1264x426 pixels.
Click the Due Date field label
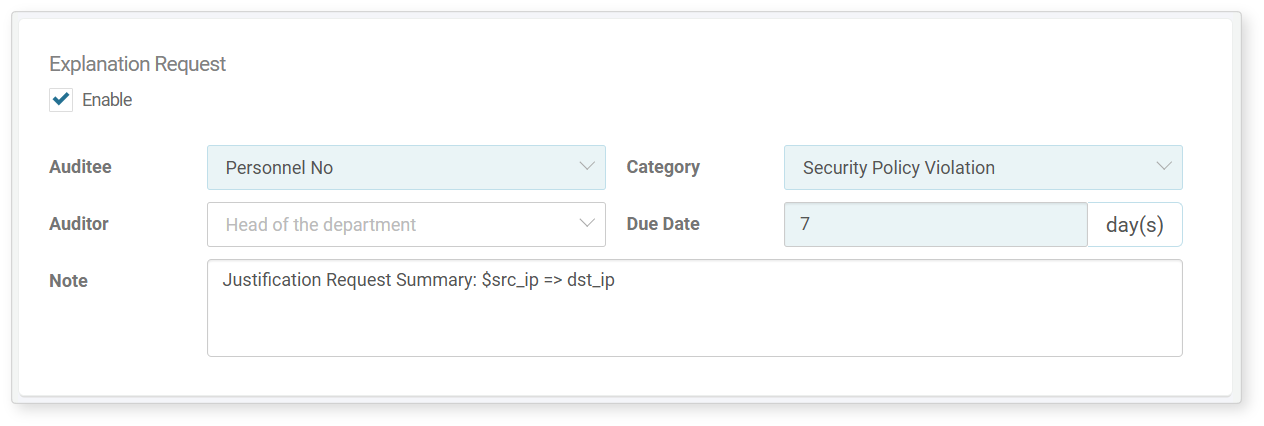click(663, 224)
